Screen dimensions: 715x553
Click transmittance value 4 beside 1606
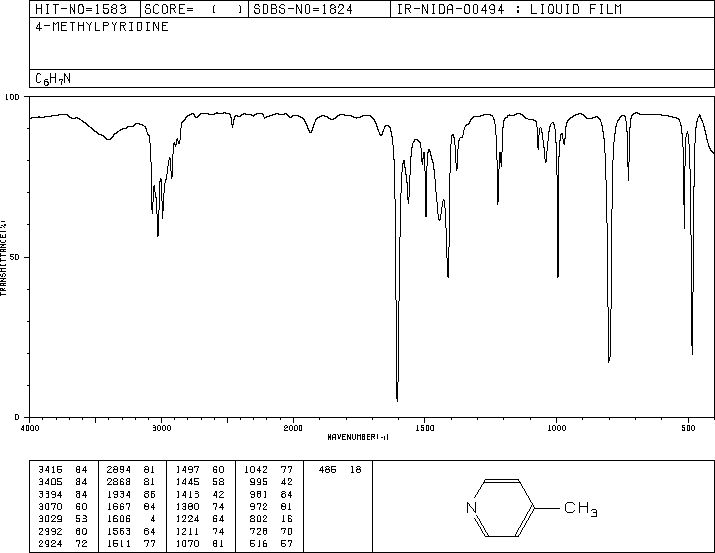click(x=153, y=519)
